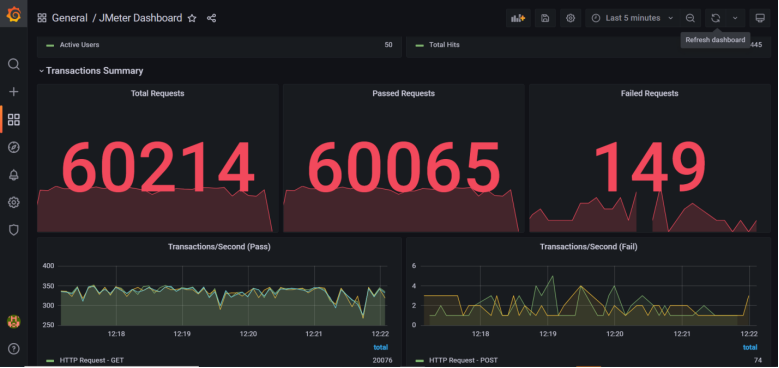This screenshot has width=779, height=368.
Task: Click 12:20 on the Fail chart axis
Action: [615, 334]
